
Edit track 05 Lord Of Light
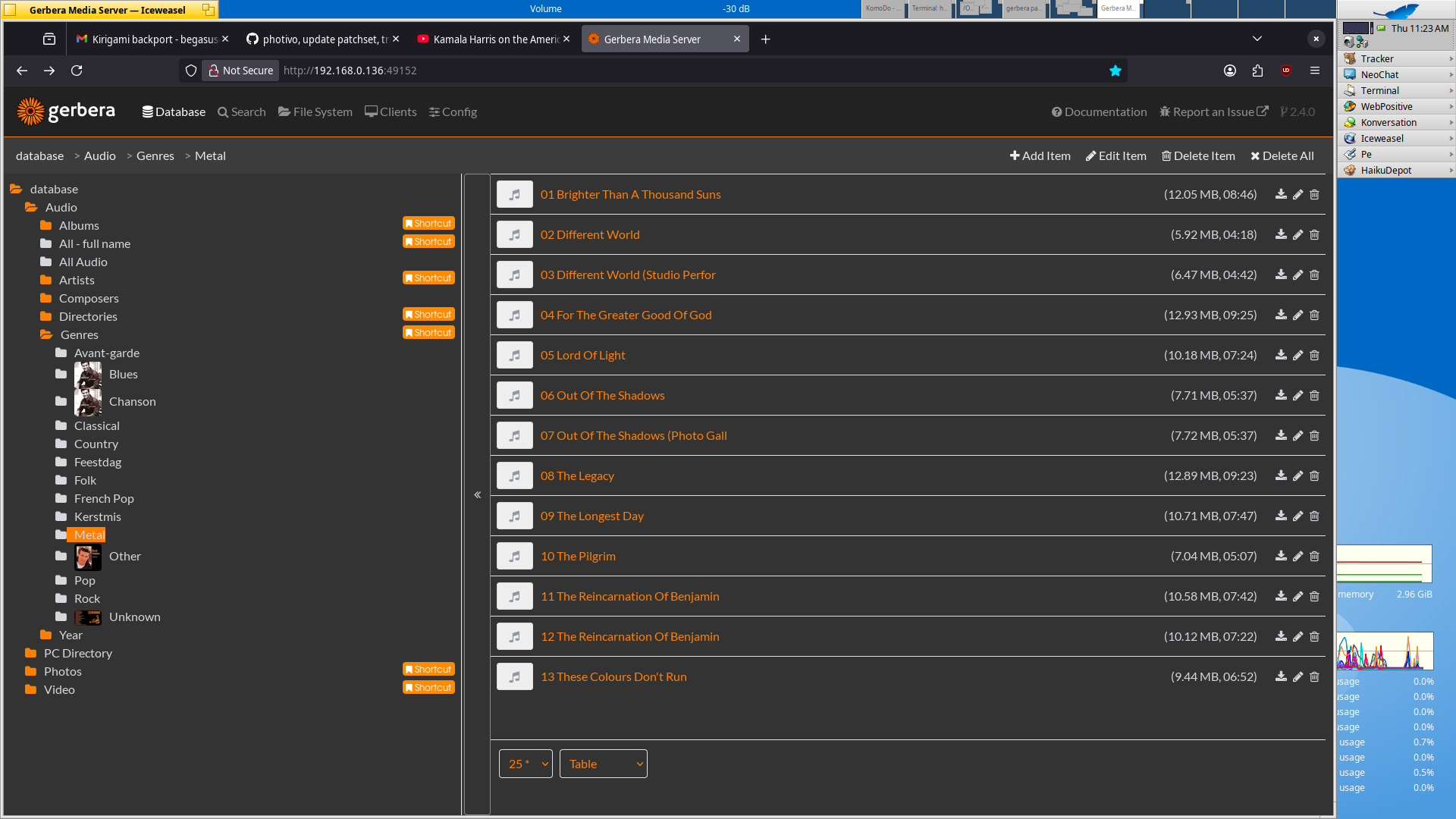click(x=1298, y=356)
